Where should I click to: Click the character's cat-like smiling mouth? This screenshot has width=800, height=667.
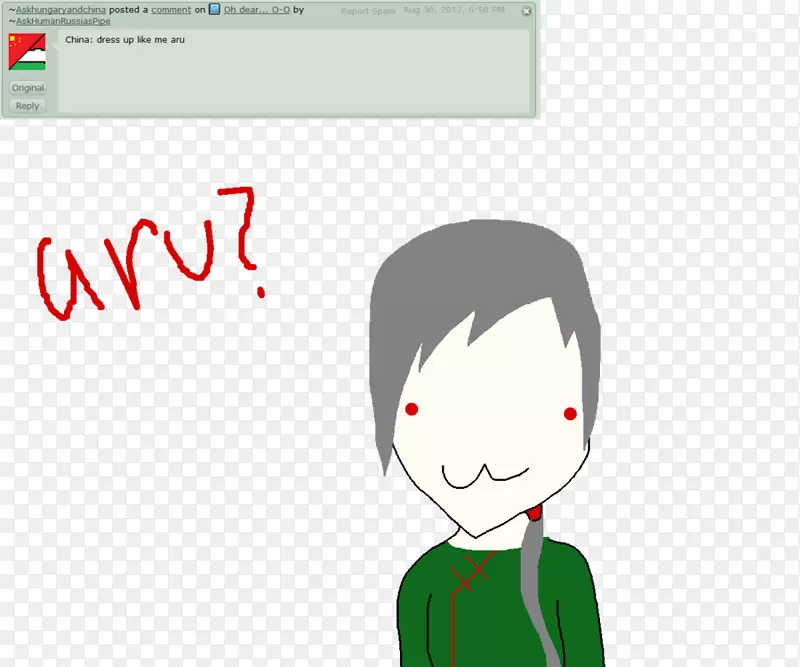[485, 476]
